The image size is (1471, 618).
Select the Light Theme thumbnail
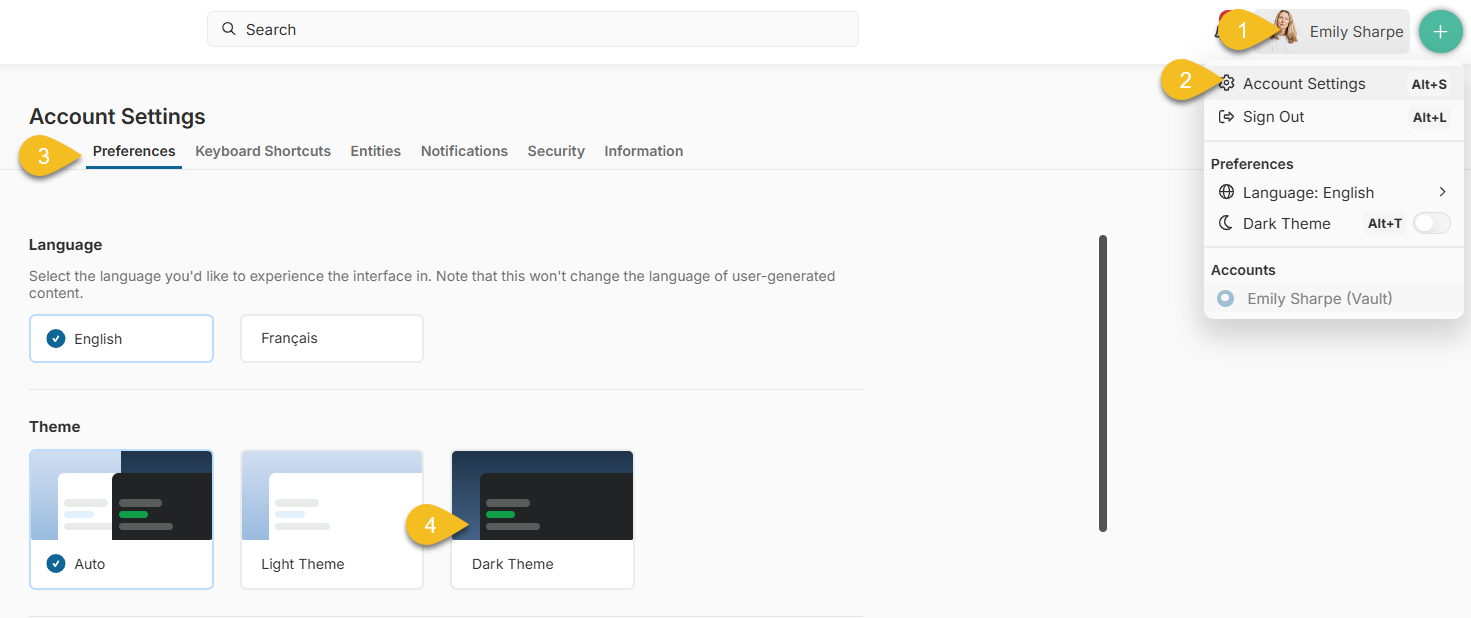click(x=331, y=519)
